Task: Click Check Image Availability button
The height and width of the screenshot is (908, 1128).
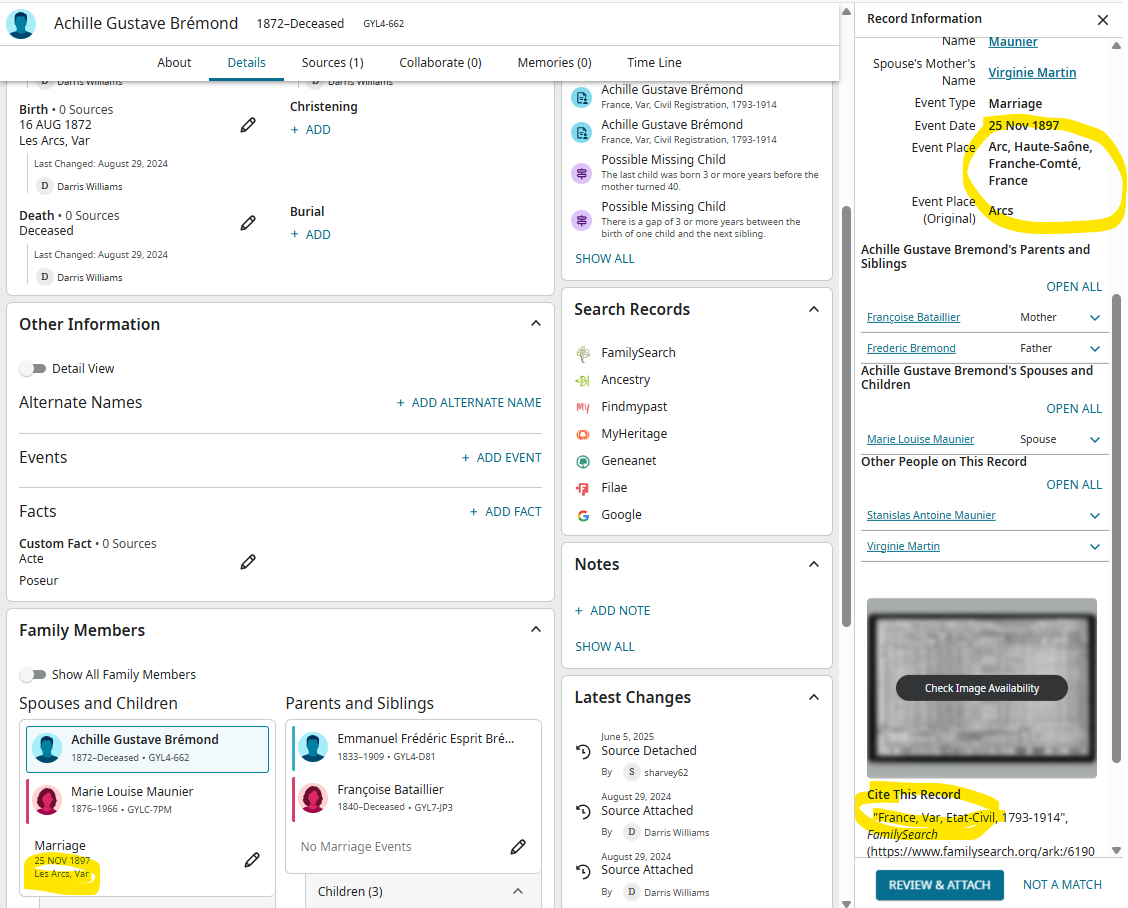Action: tap(981, 689)
